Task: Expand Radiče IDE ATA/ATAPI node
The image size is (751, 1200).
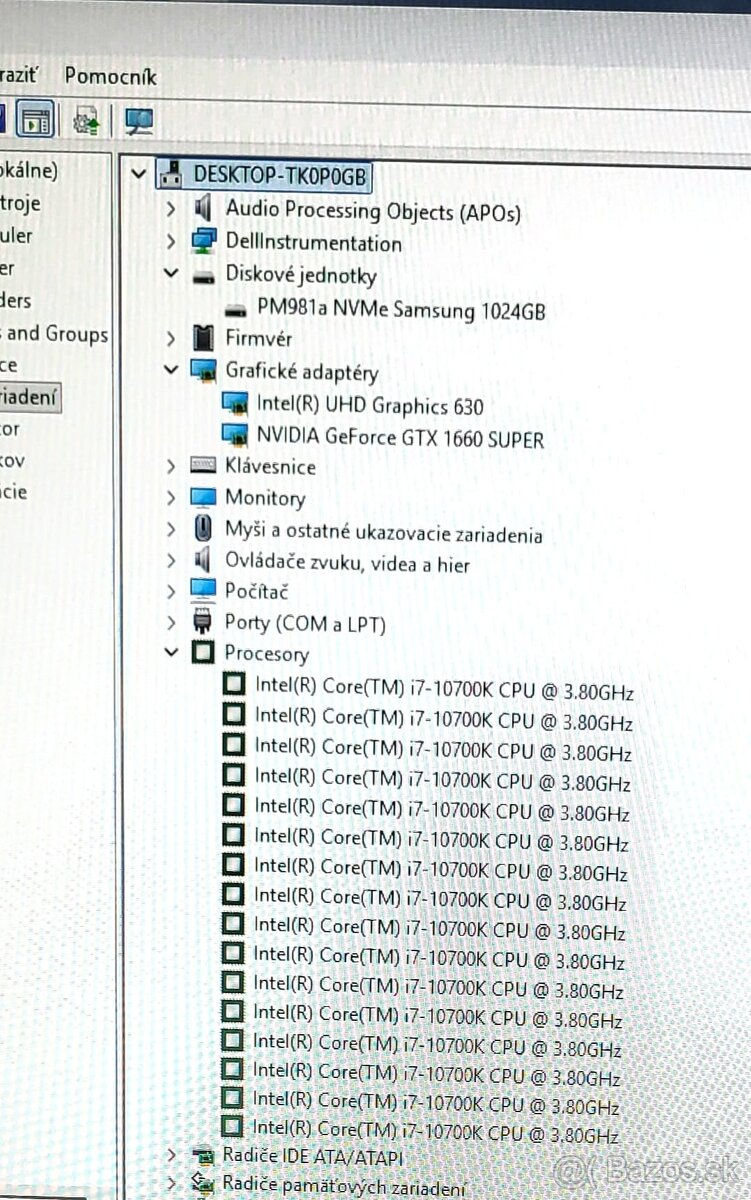Action: pyautogui.click(x=171, y=1156)
